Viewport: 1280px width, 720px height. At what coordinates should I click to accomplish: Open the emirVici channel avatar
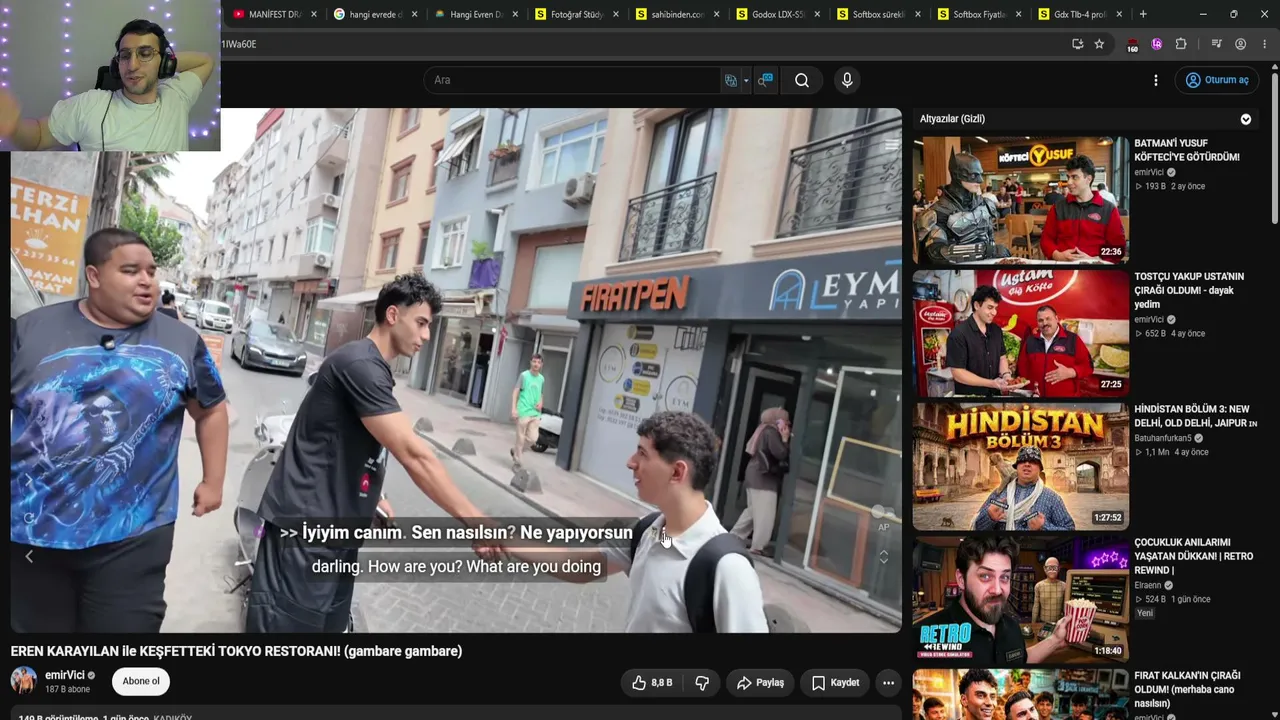(24, 681)
